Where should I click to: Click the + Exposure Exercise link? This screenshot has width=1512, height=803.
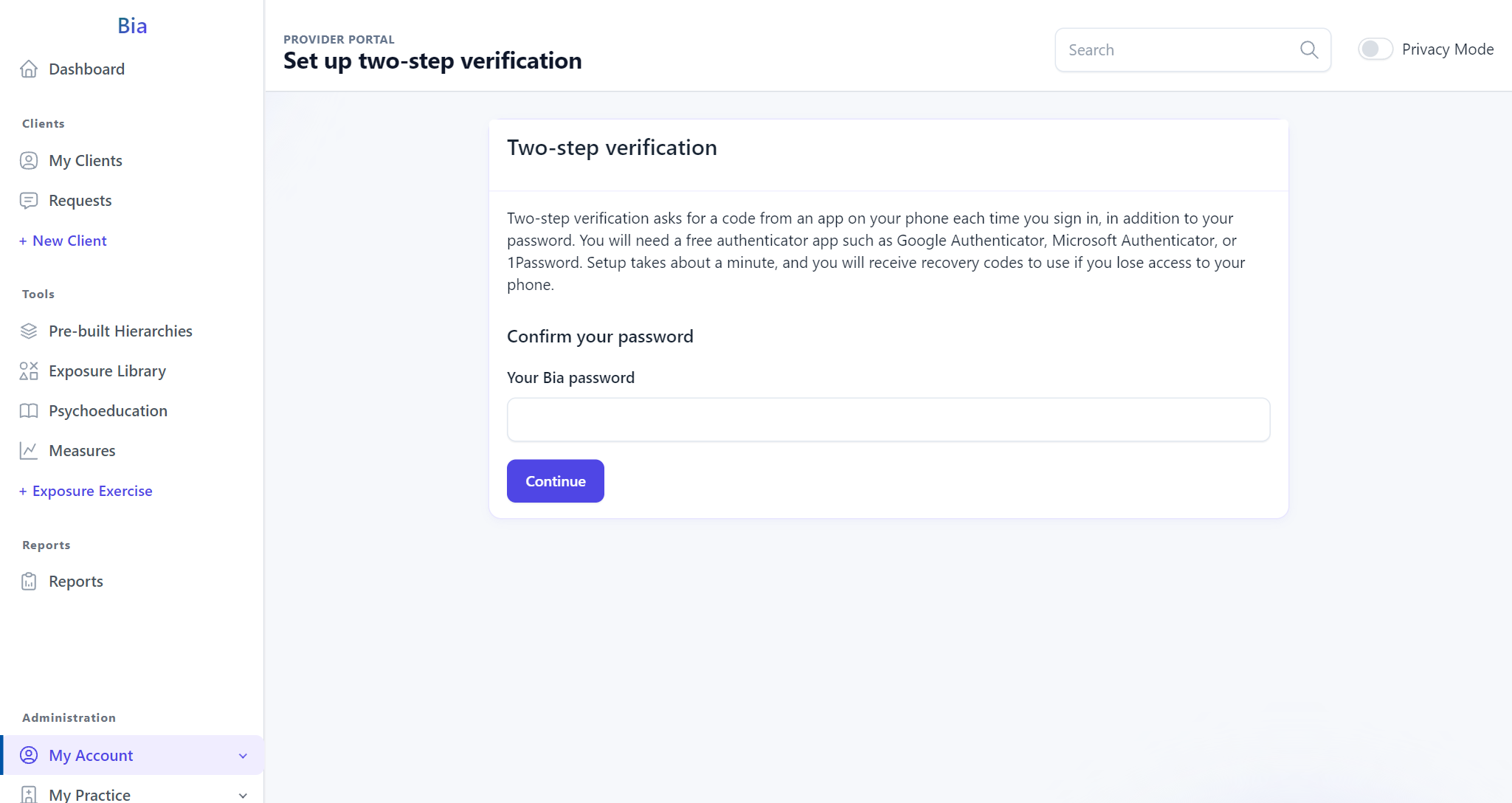click(x=86, y=491)
